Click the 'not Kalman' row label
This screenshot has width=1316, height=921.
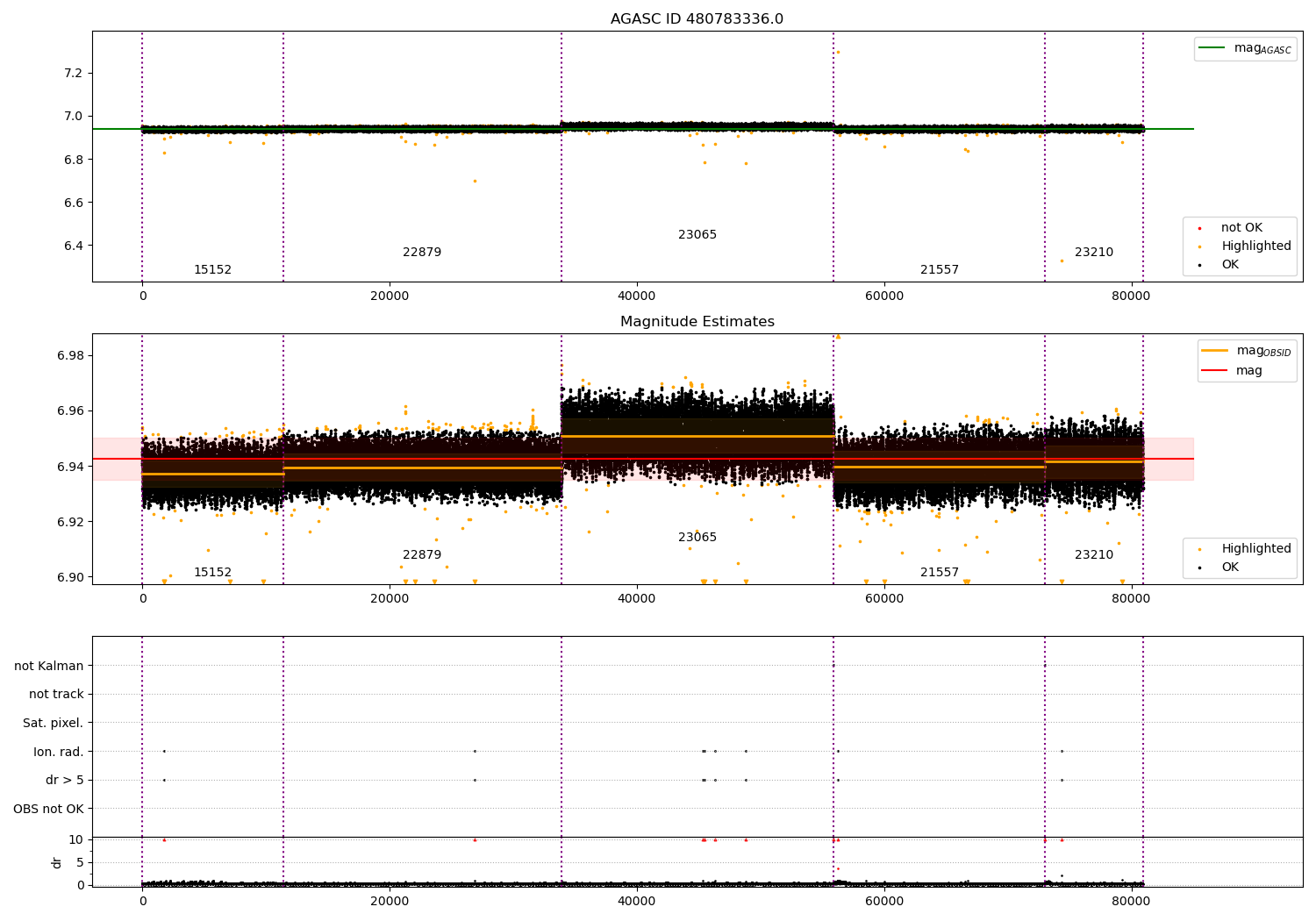49,667
